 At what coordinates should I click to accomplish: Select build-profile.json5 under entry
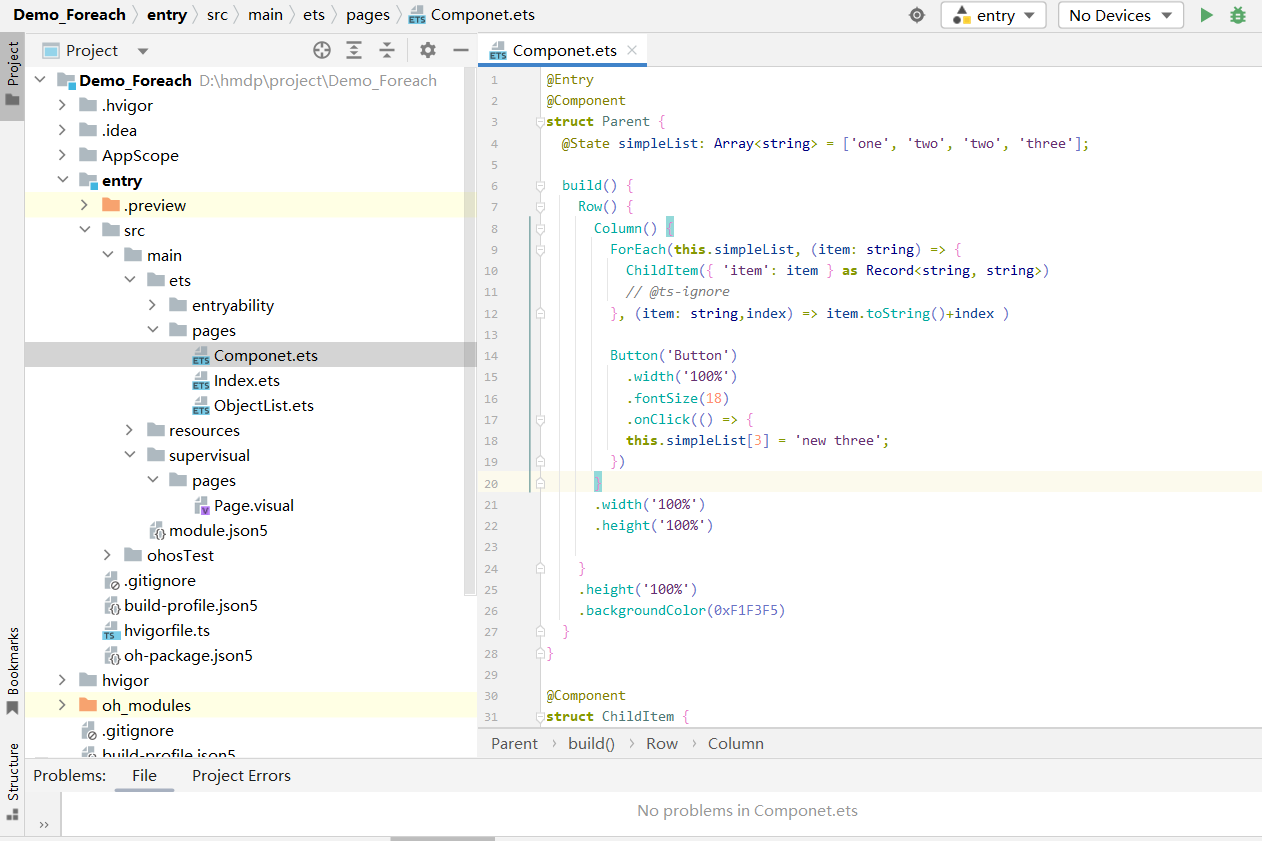pos(191,605)
